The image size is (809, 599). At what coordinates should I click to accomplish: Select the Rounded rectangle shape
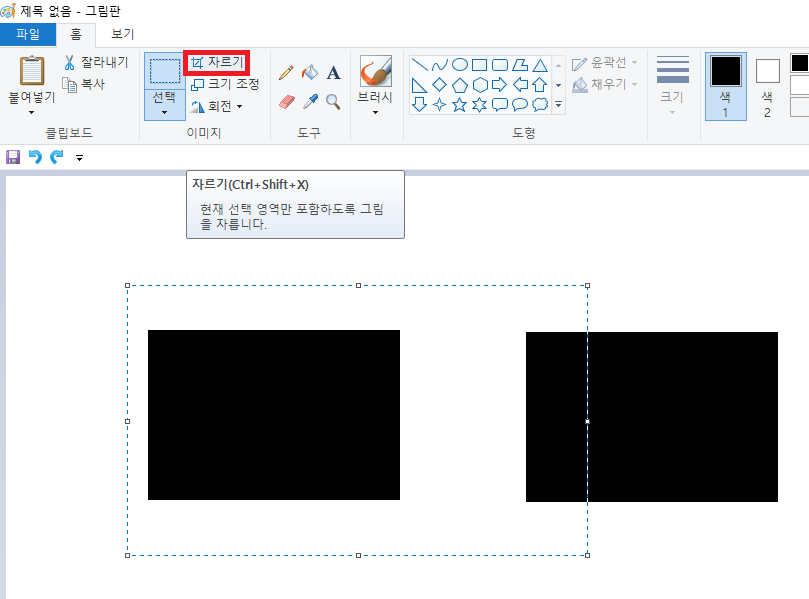pos(500,65)
